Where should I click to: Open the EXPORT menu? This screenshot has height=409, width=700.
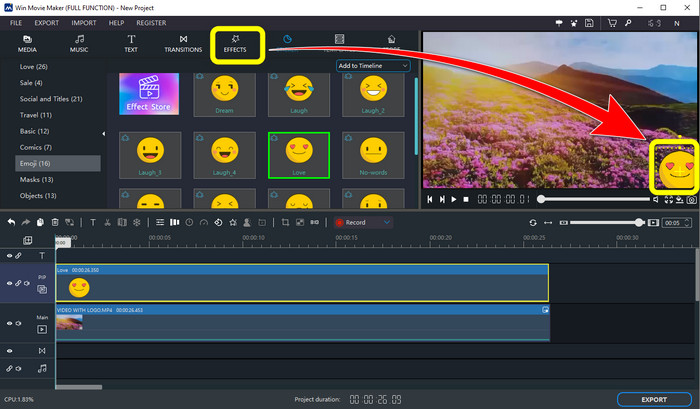(x=46, y=21)
